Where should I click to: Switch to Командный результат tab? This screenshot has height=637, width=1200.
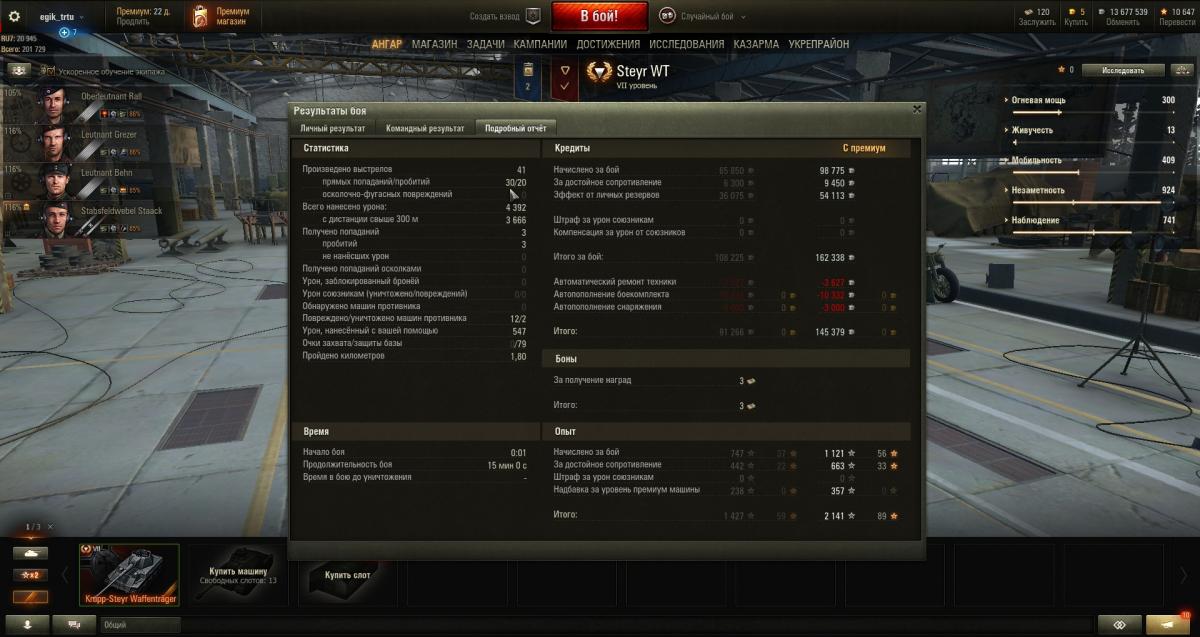pos(424,129)
